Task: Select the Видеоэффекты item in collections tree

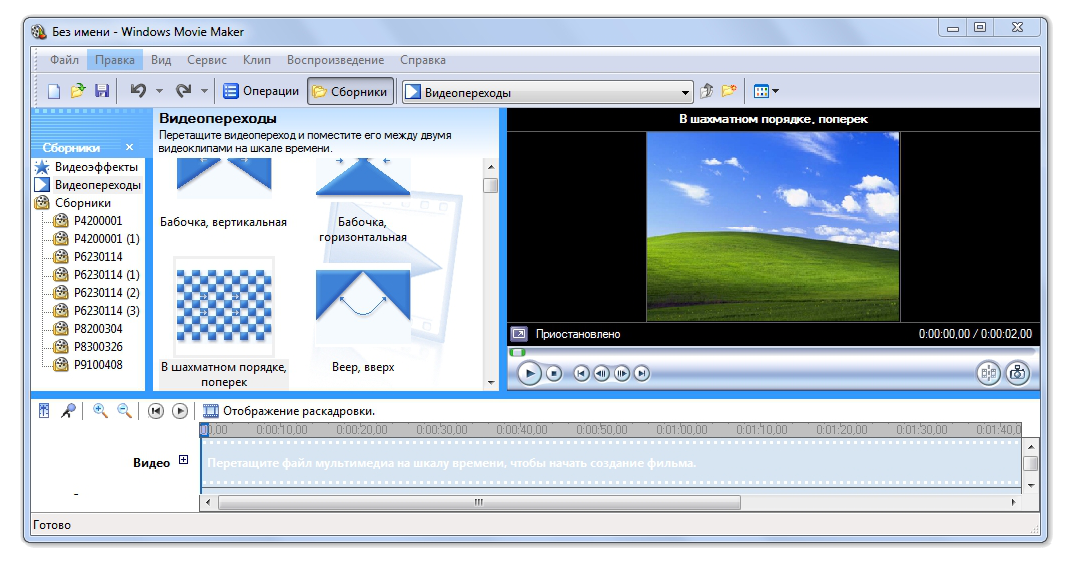Action: pos(97,167)
